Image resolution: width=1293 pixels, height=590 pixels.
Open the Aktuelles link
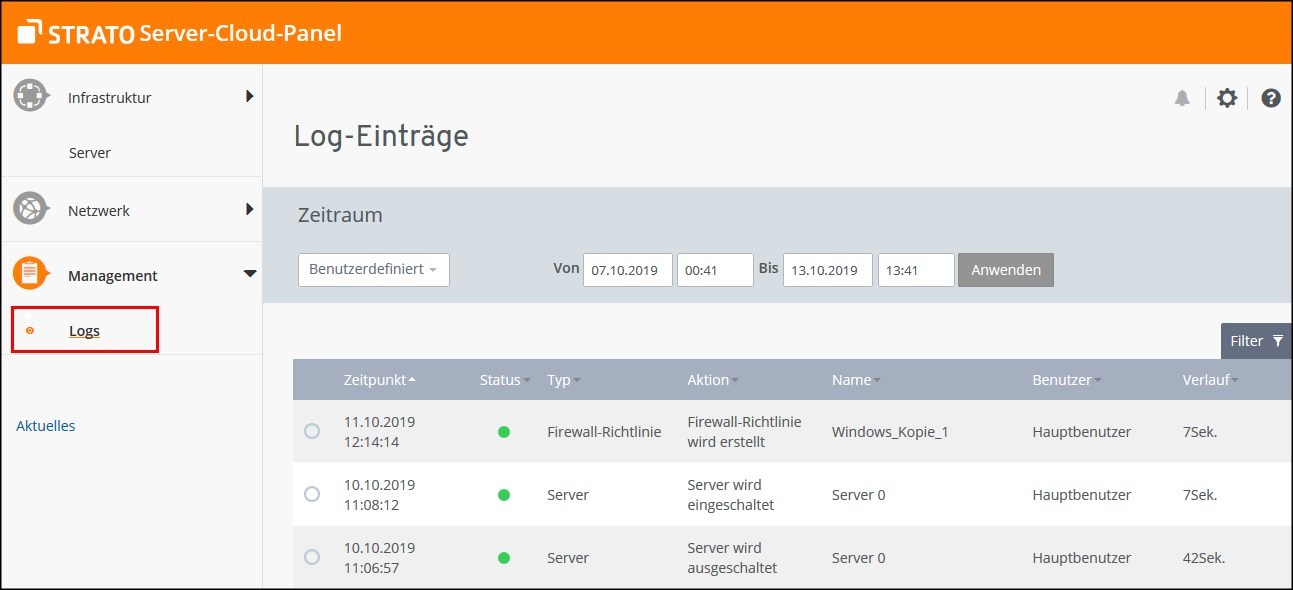[x=46, y=425]
